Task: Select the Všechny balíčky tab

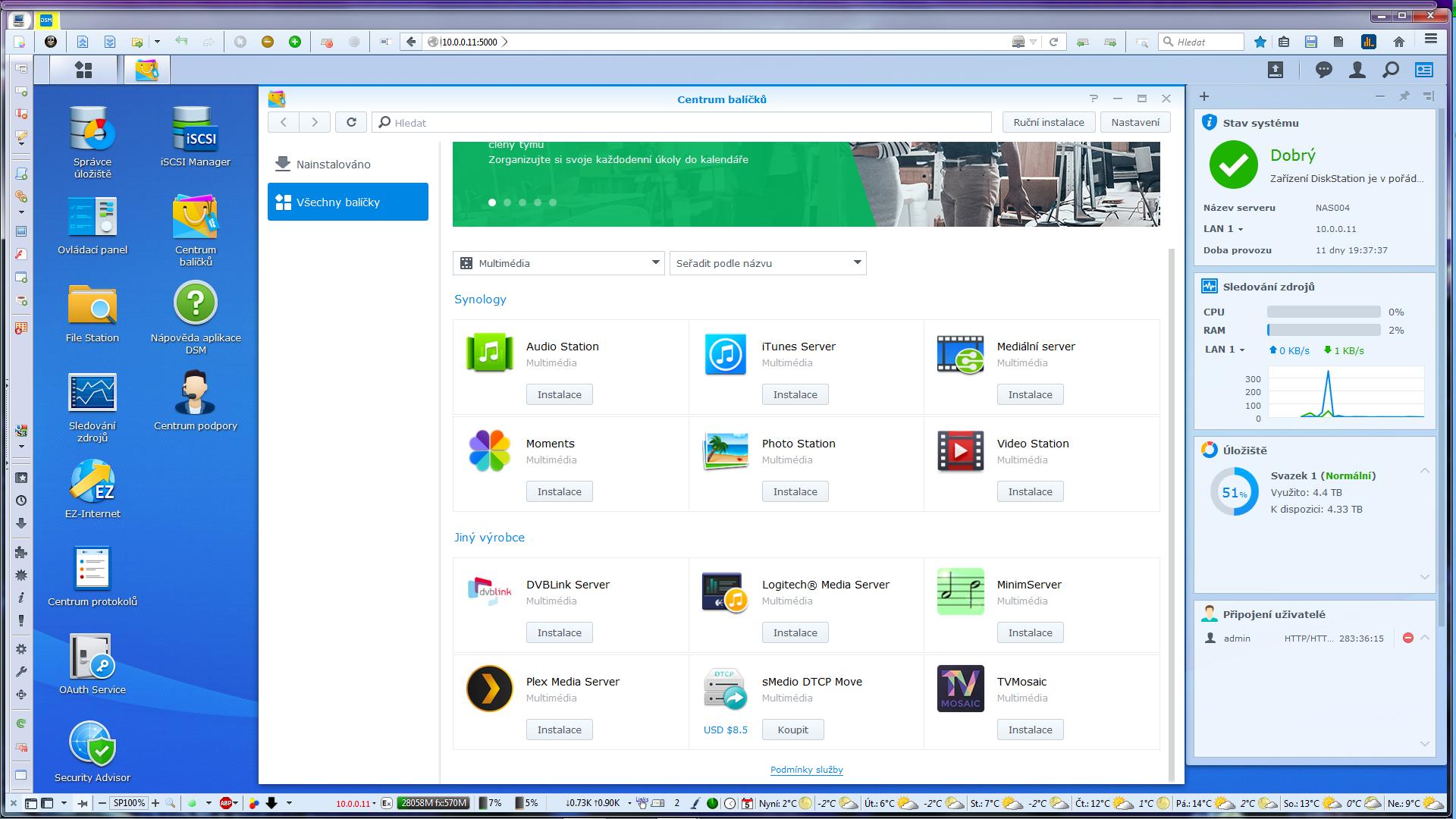Action: (347, 202)
